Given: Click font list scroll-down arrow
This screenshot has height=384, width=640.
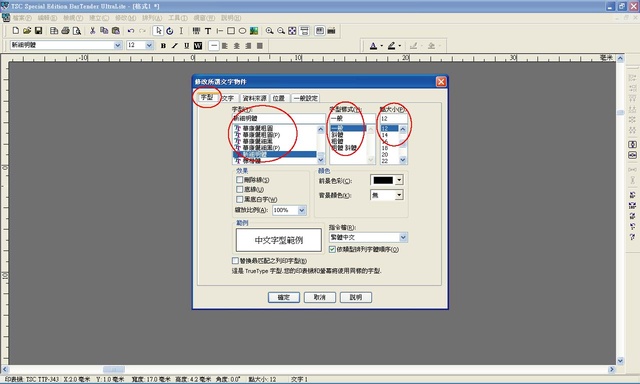Looking at the screenshot, I should (x=321, y=160).
